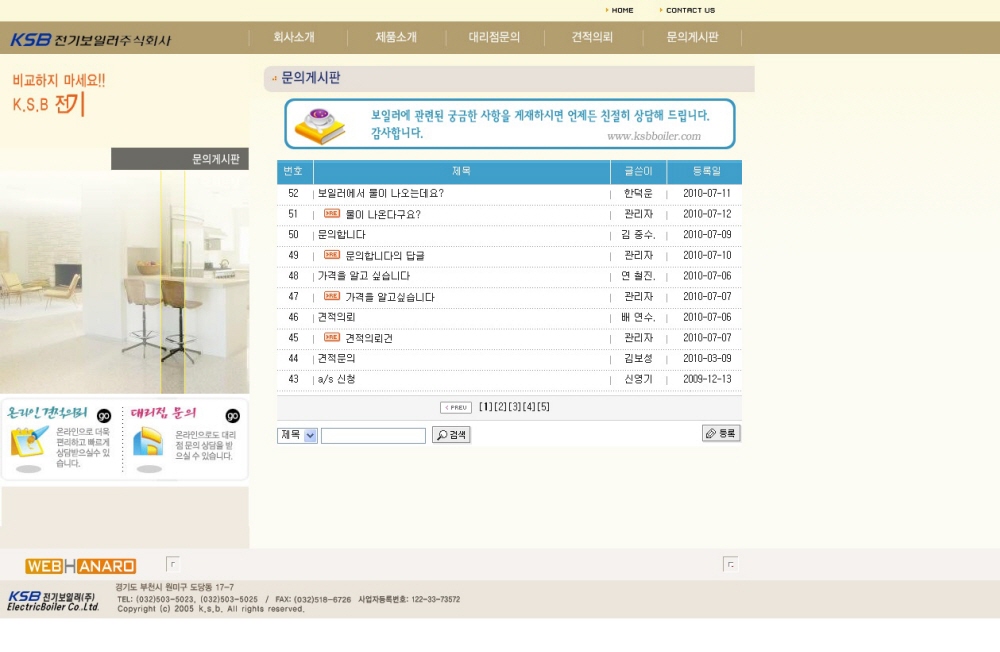Click the notepad icon under 온라인 견적의뢰
1000x652 pixels.
click(29, 442)
